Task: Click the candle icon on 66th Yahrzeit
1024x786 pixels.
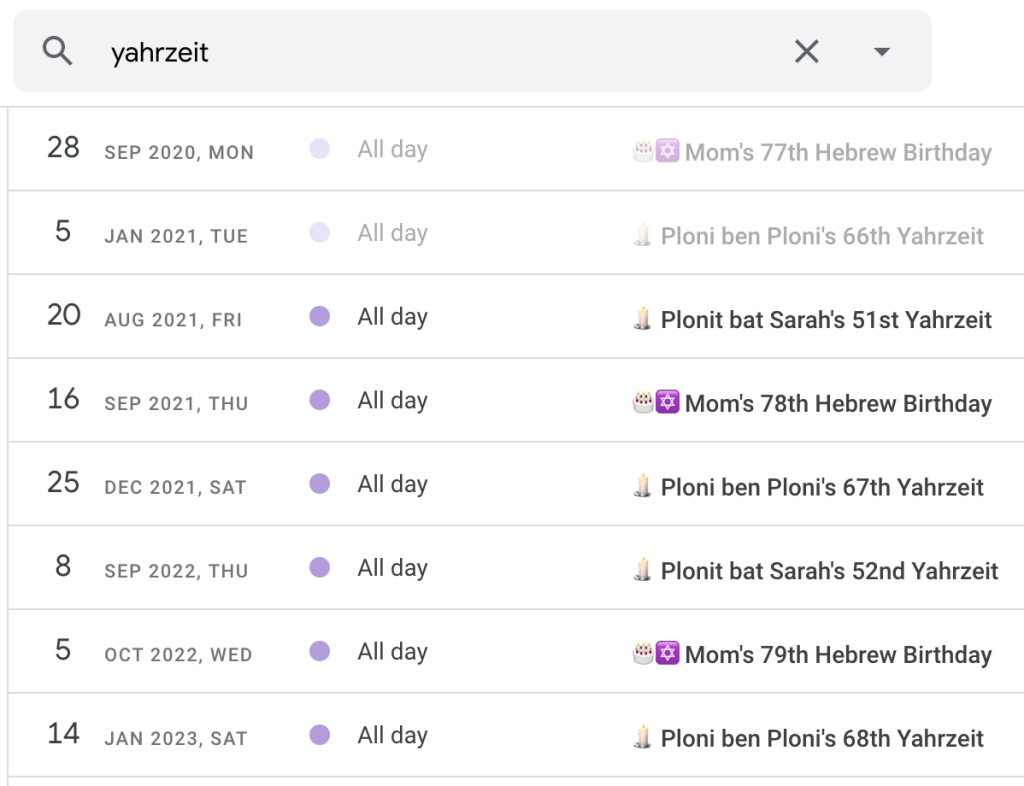Action: pyautogui.click(x=643, y=237)
